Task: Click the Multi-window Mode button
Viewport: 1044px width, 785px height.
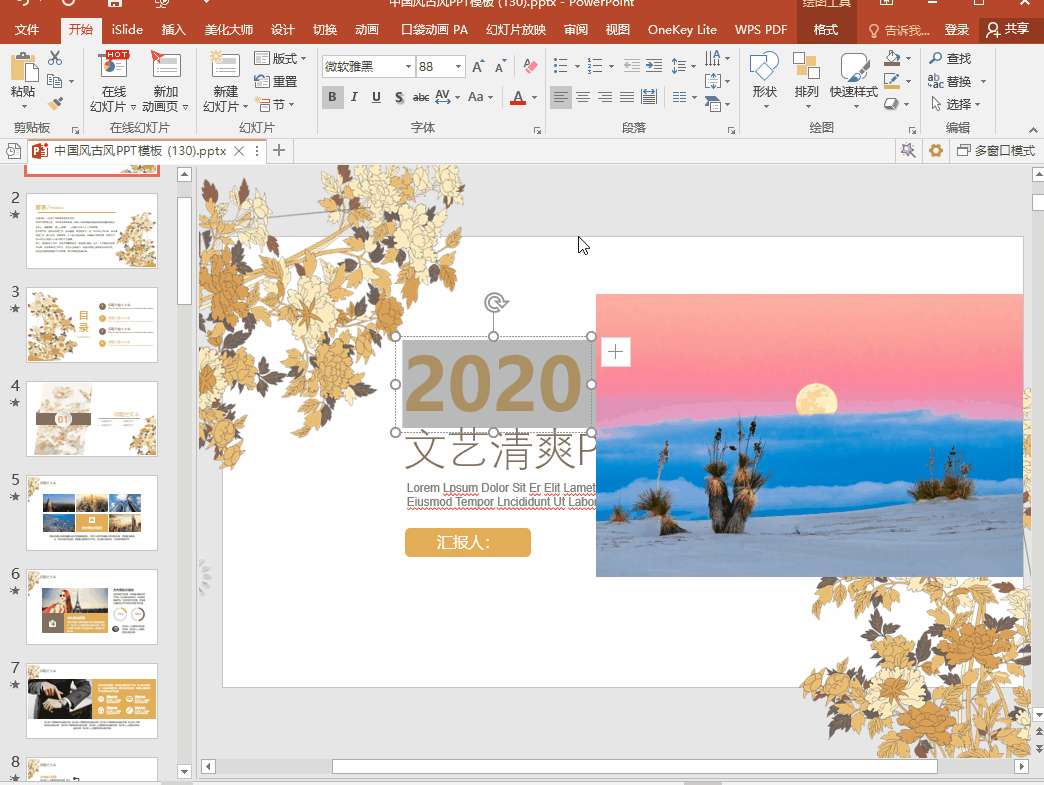Action: point(995,151)
